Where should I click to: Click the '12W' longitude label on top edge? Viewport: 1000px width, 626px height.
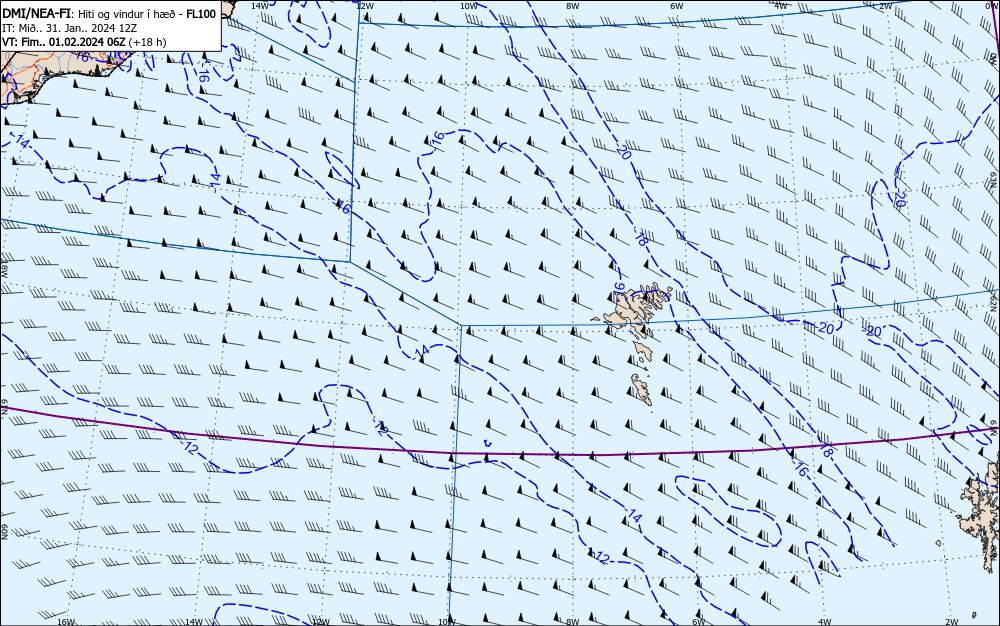(x=364, y=6)
